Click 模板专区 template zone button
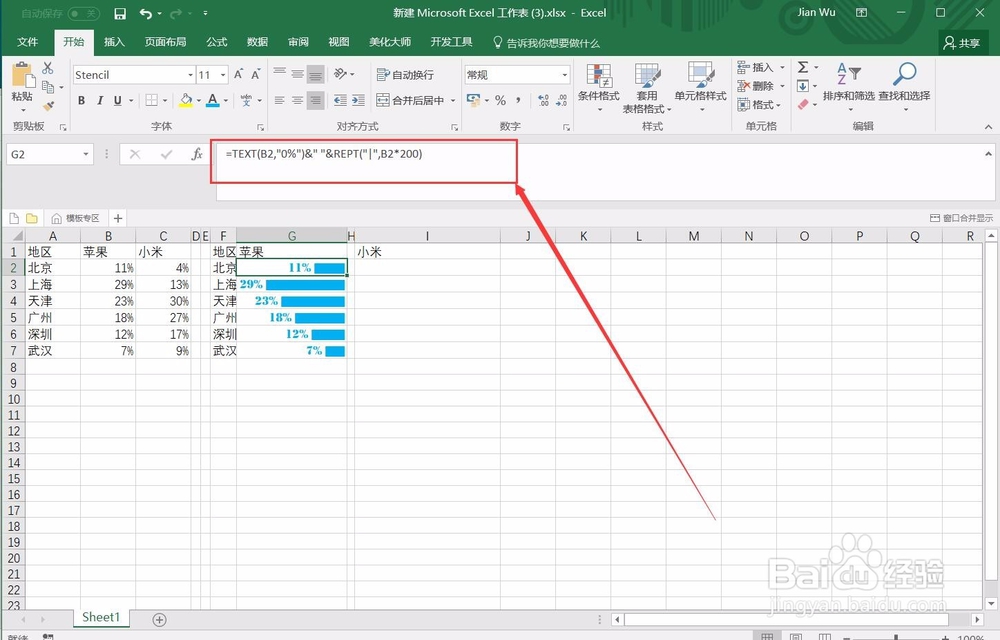This screenshot has height=640, width=1000. tap(75, 218)
